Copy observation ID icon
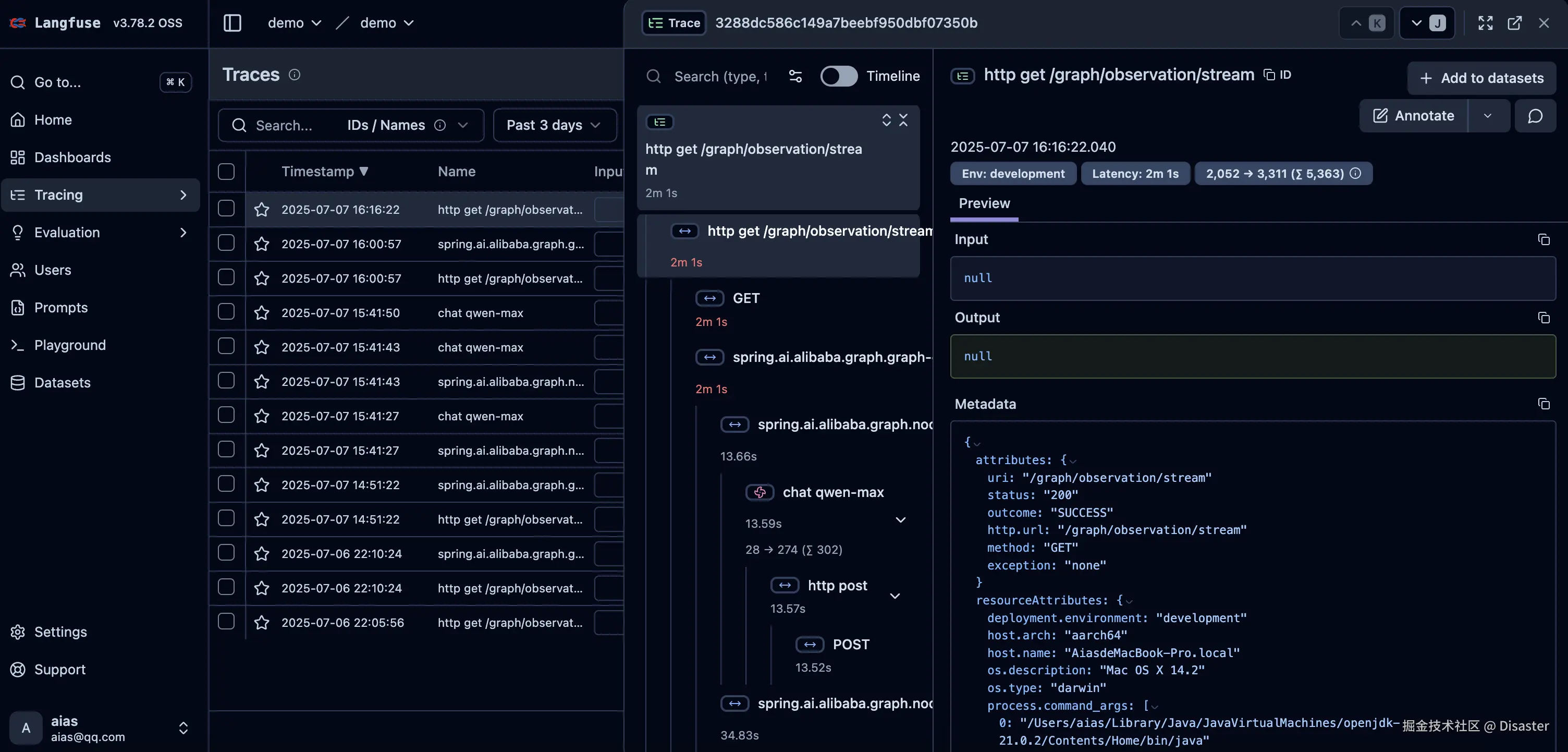Viewport: 1568px width, 752px height. pos(1269,74)
